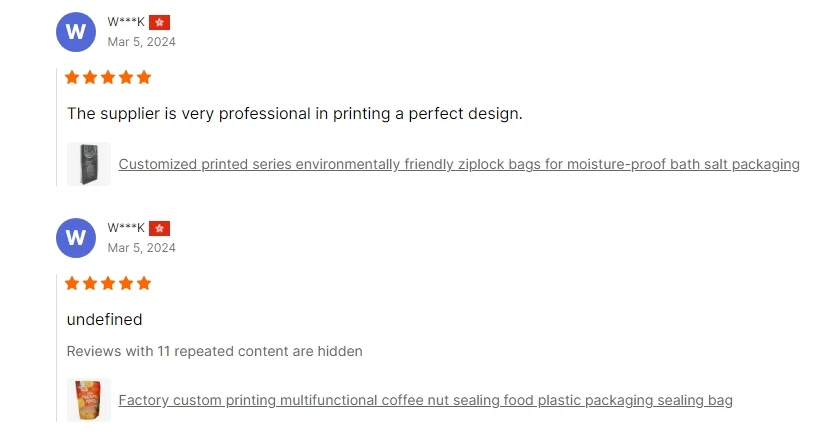Click the first star of the "undefined" review
The image size is (827, 432).
point(73,283)
